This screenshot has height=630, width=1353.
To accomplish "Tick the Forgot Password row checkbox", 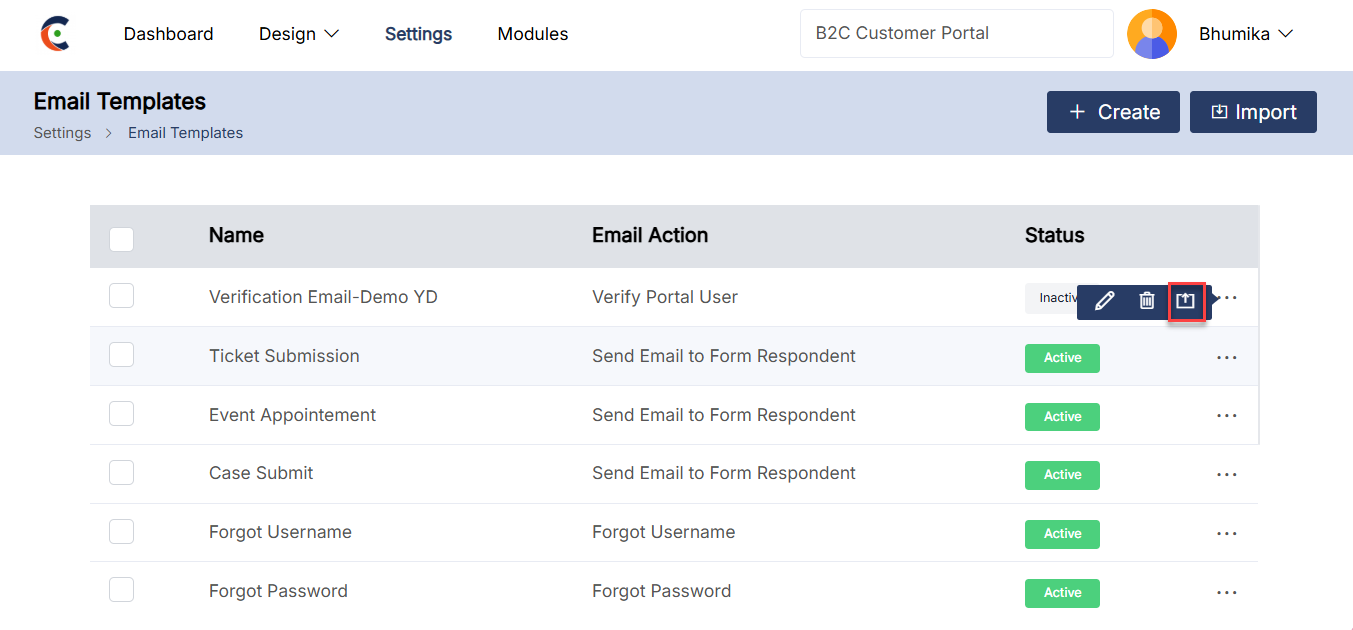I will [x=121, y=590].
